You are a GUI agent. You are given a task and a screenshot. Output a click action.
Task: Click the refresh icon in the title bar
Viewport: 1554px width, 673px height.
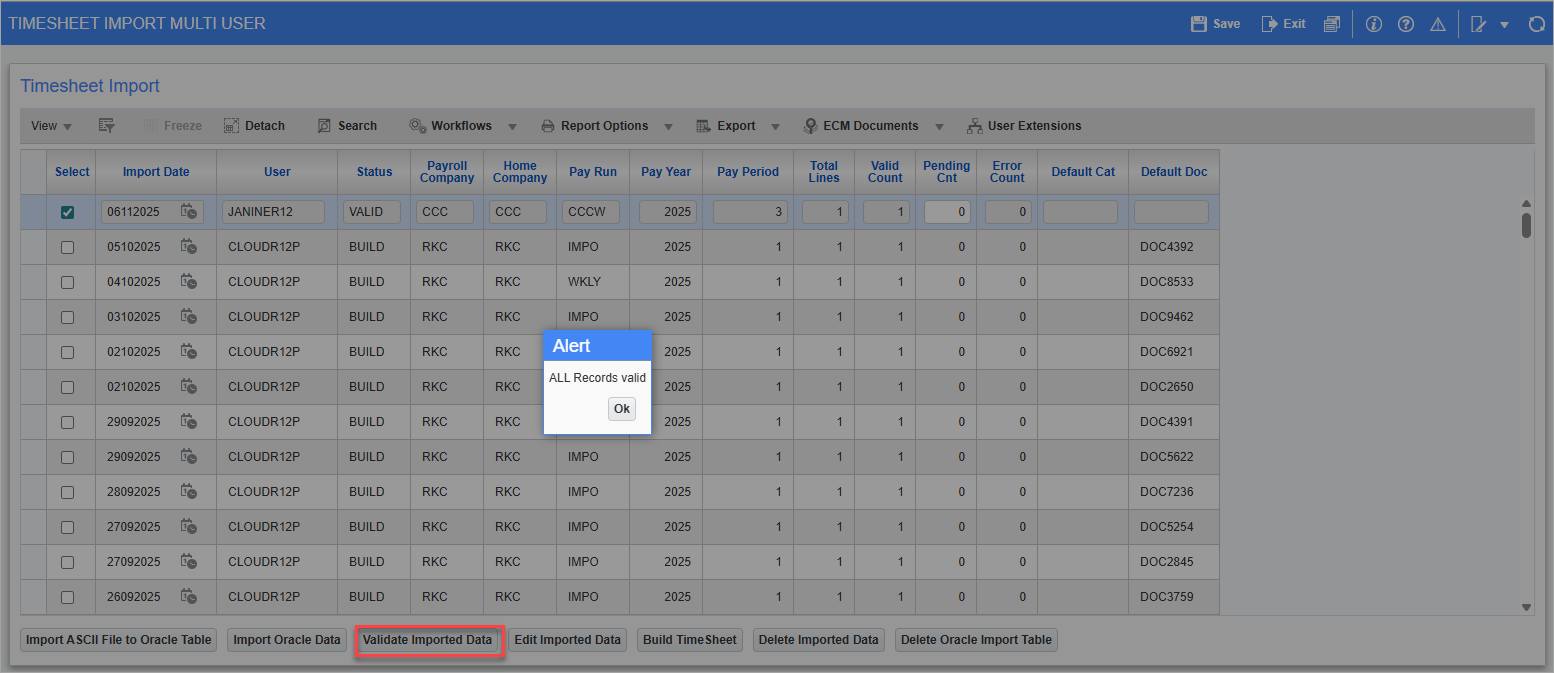1537,23
